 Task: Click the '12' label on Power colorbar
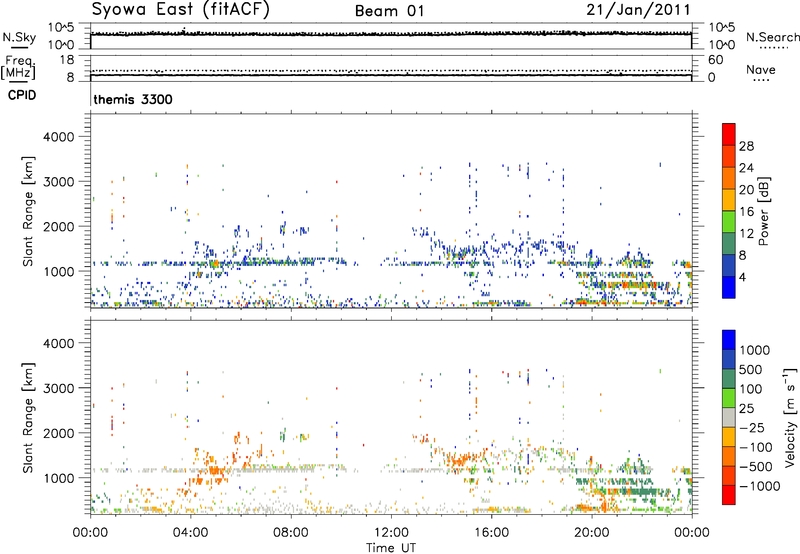tap(746, 234)
